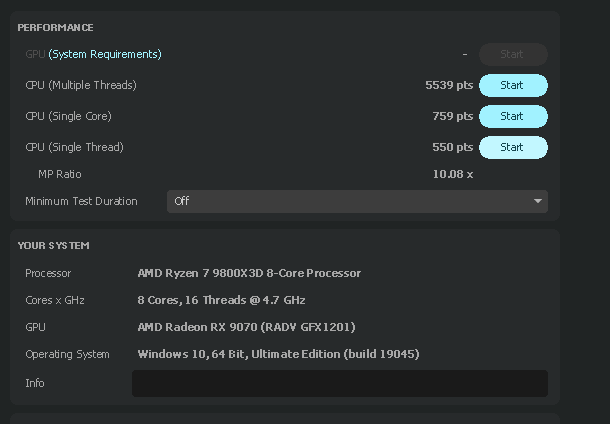Click the greyed-out GPU label in Performance
Image resolution: width=610 pixels, height=424 pixels.
(35, 54)
